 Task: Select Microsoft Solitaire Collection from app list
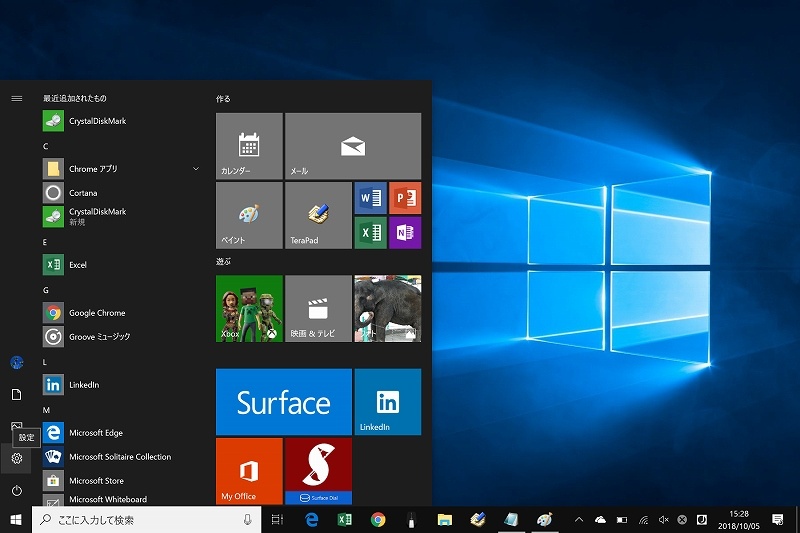tap(119, 457)
